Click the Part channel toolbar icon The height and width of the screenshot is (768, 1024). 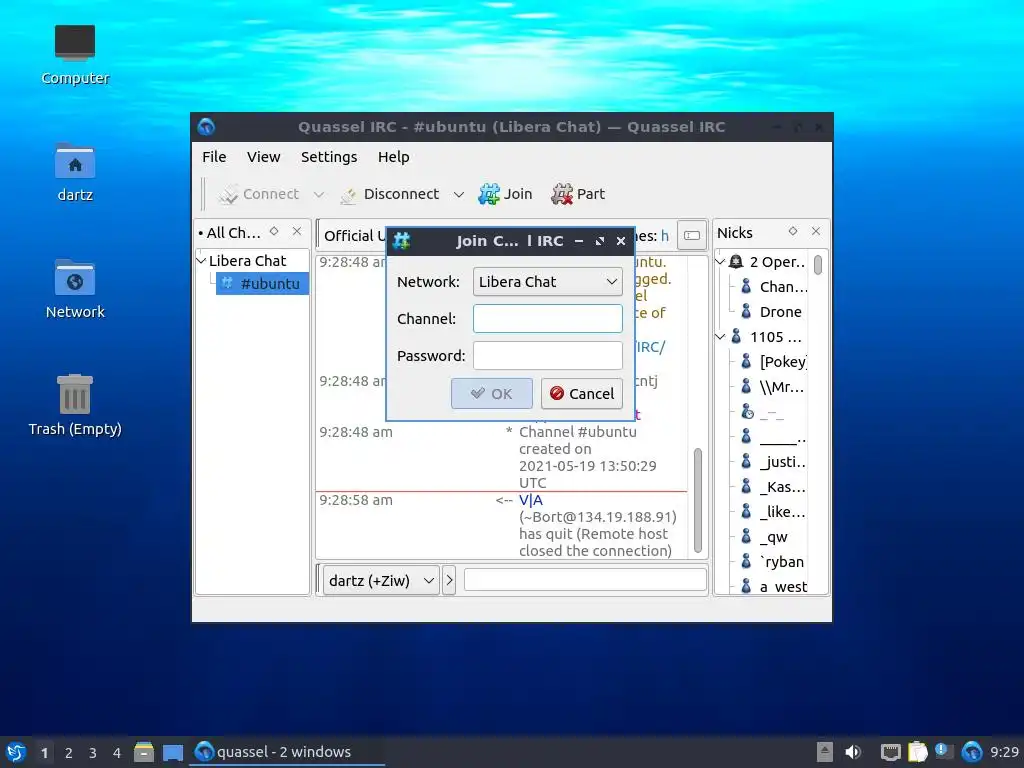(562, 194)
